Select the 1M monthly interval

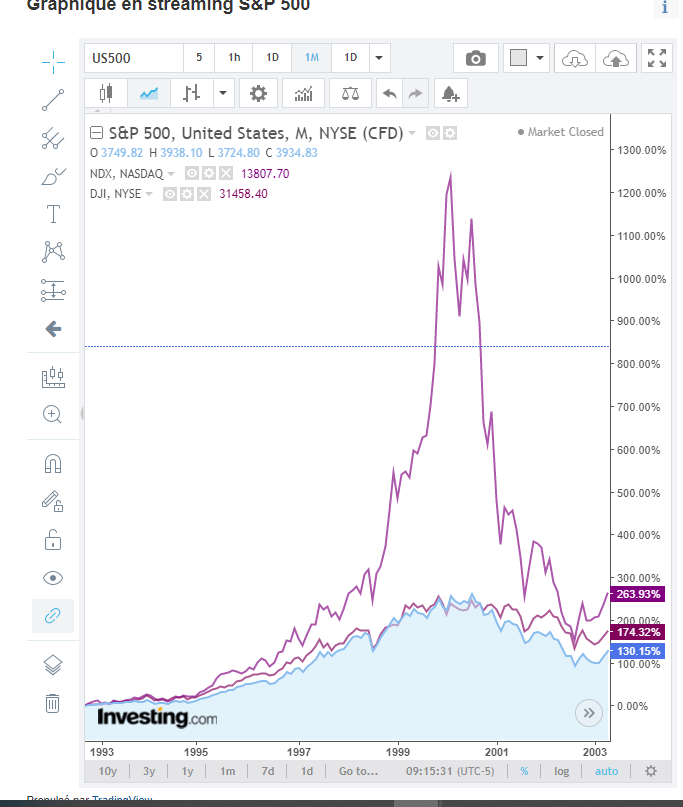tap(311, 58)
